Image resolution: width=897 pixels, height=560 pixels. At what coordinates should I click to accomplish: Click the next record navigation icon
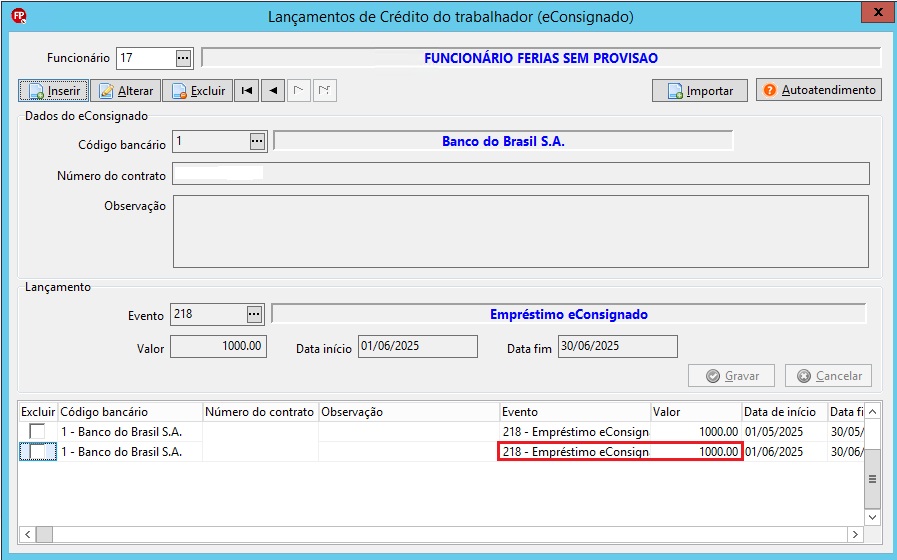pyautogui.click(x=299, y=90)
